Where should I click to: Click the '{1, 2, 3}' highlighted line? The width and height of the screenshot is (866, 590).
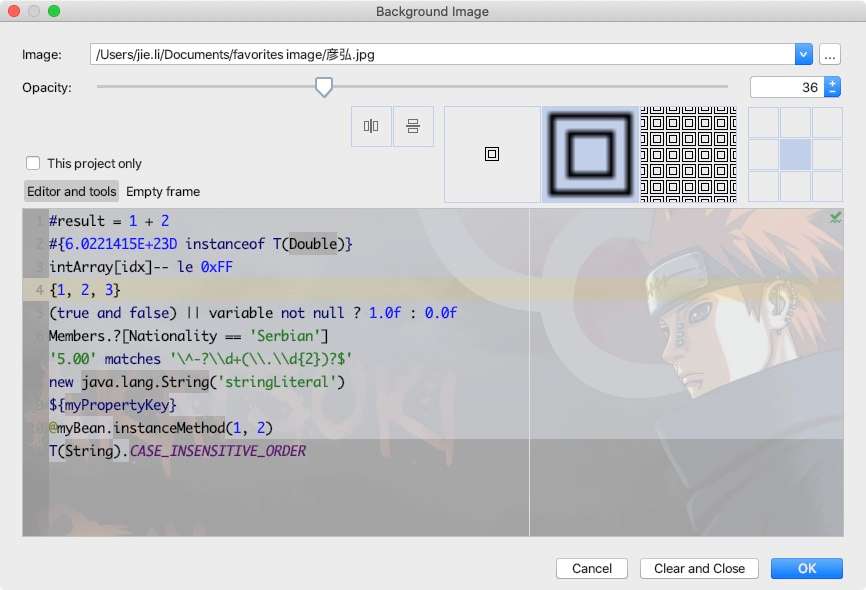tap(433, 290)
